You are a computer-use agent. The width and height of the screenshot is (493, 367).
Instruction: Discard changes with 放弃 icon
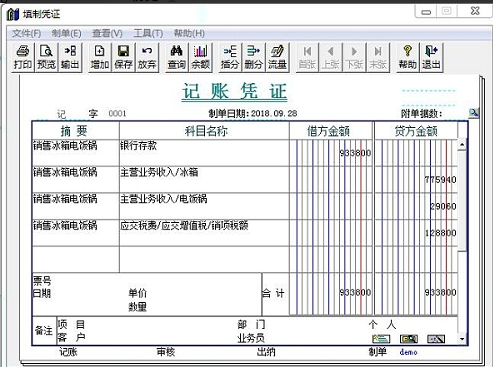(x=147, y=57)
